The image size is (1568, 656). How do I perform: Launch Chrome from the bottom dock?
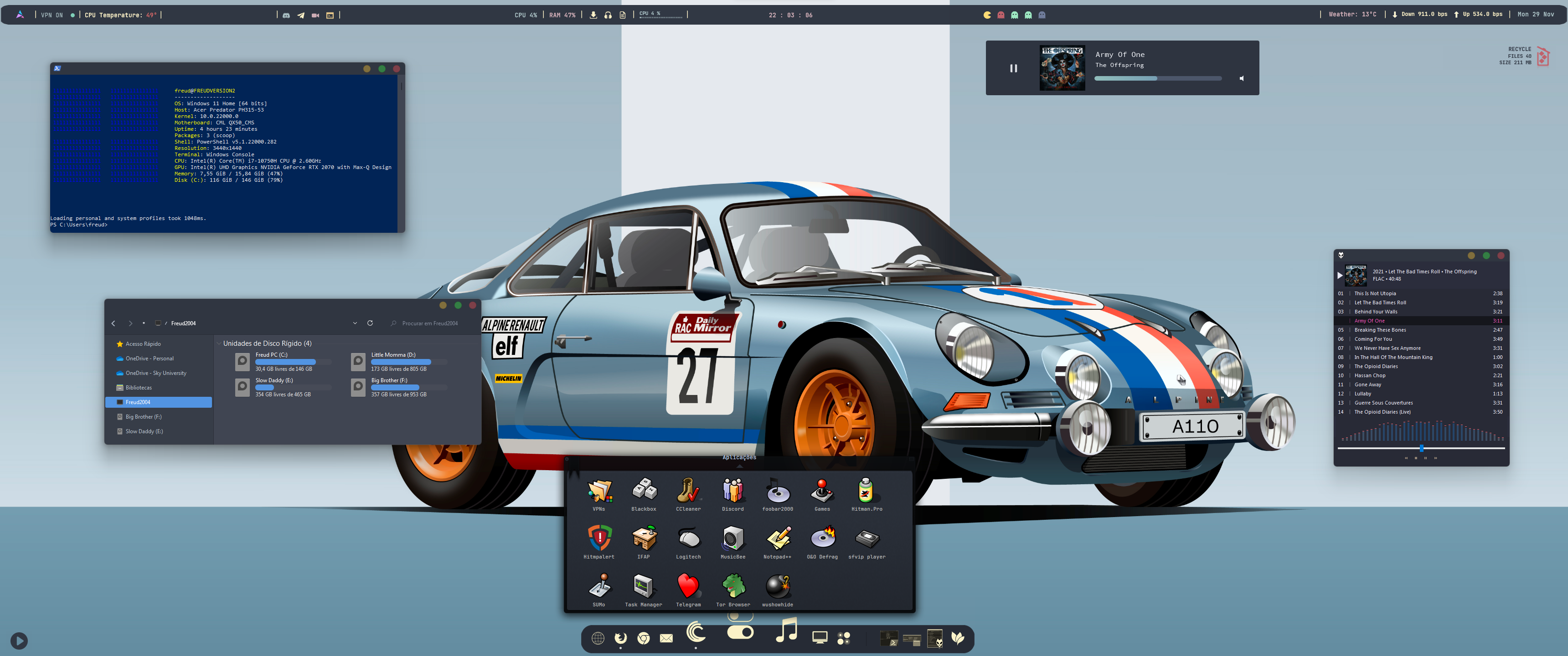[x=644, y=638]
